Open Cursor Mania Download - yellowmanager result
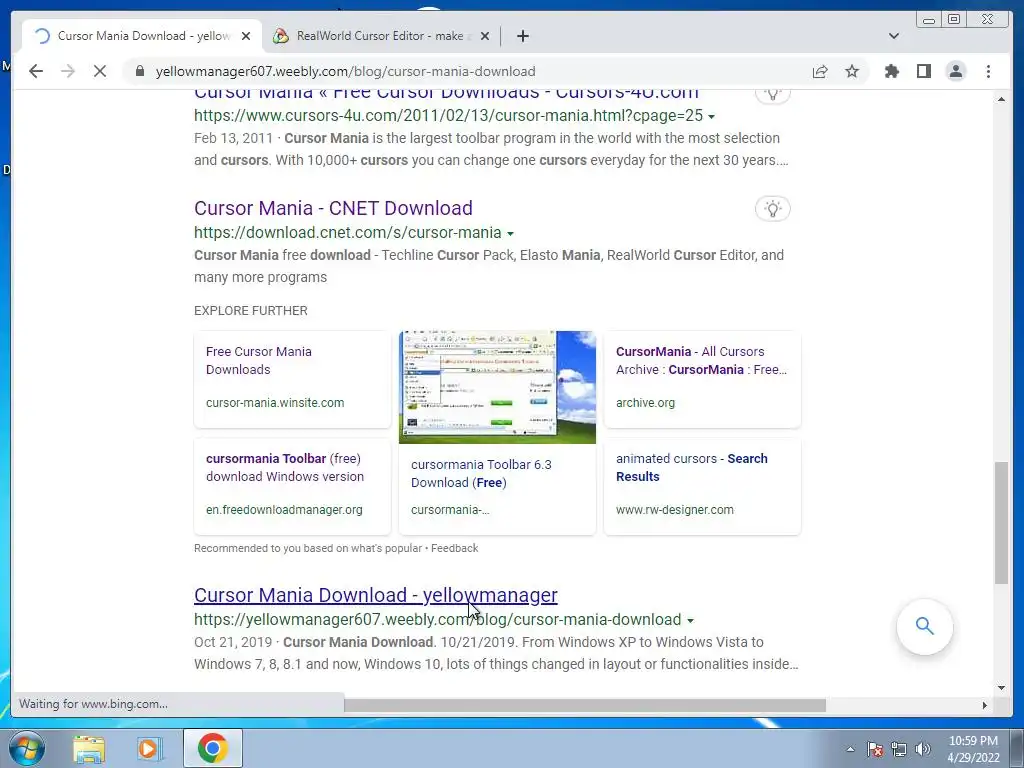 point(376,595)
